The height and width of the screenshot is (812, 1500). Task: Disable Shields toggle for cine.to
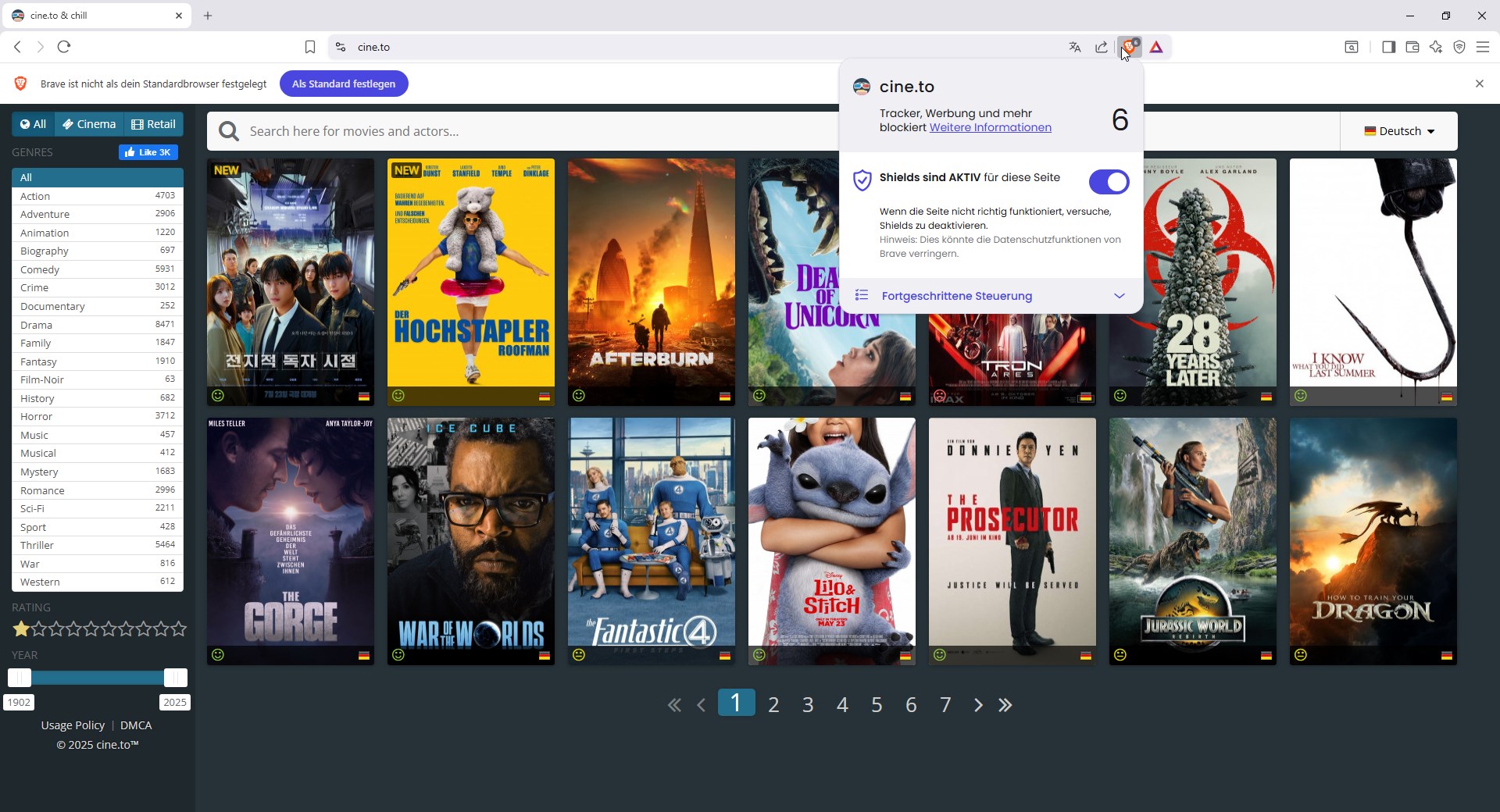coord(1109,182)
